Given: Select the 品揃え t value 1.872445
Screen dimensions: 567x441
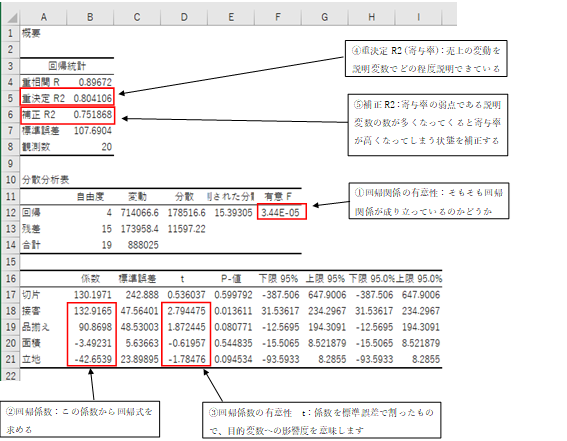Looking at the screenshot, I should click(186, 327).
